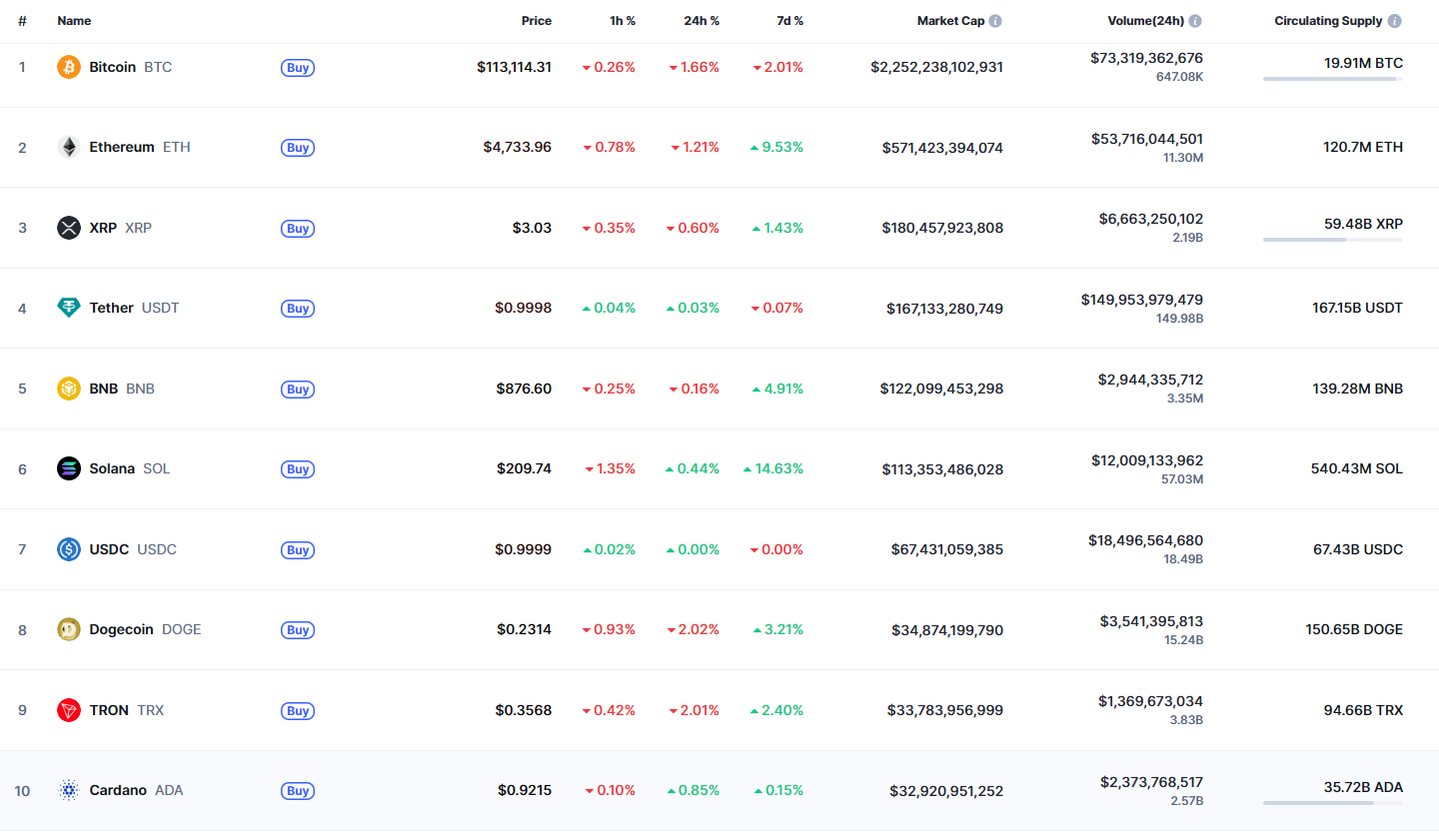Sort by the 24h % column header

click(x=702, y=21)
